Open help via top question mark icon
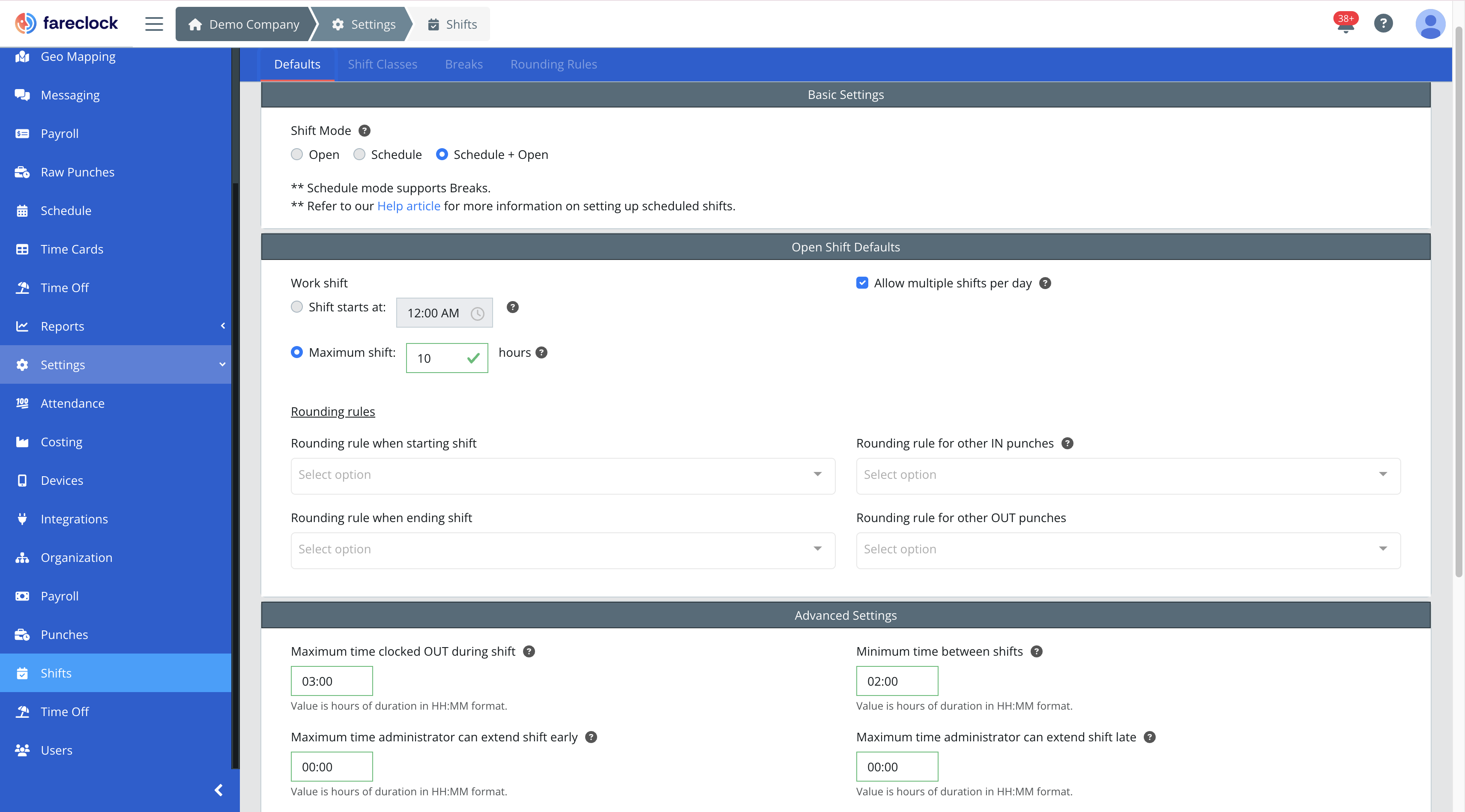This screenshot has width=1465, height=812. (x=1383, y=23)
